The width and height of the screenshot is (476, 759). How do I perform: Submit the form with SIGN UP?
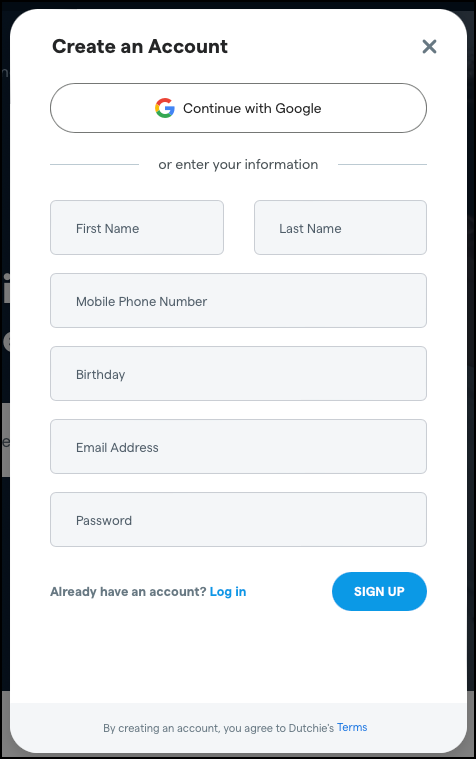[x=379, y=592]
